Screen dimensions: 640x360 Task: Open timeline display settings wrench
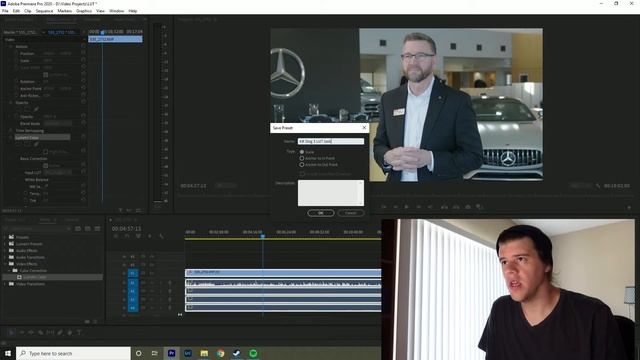click(162, 236)
